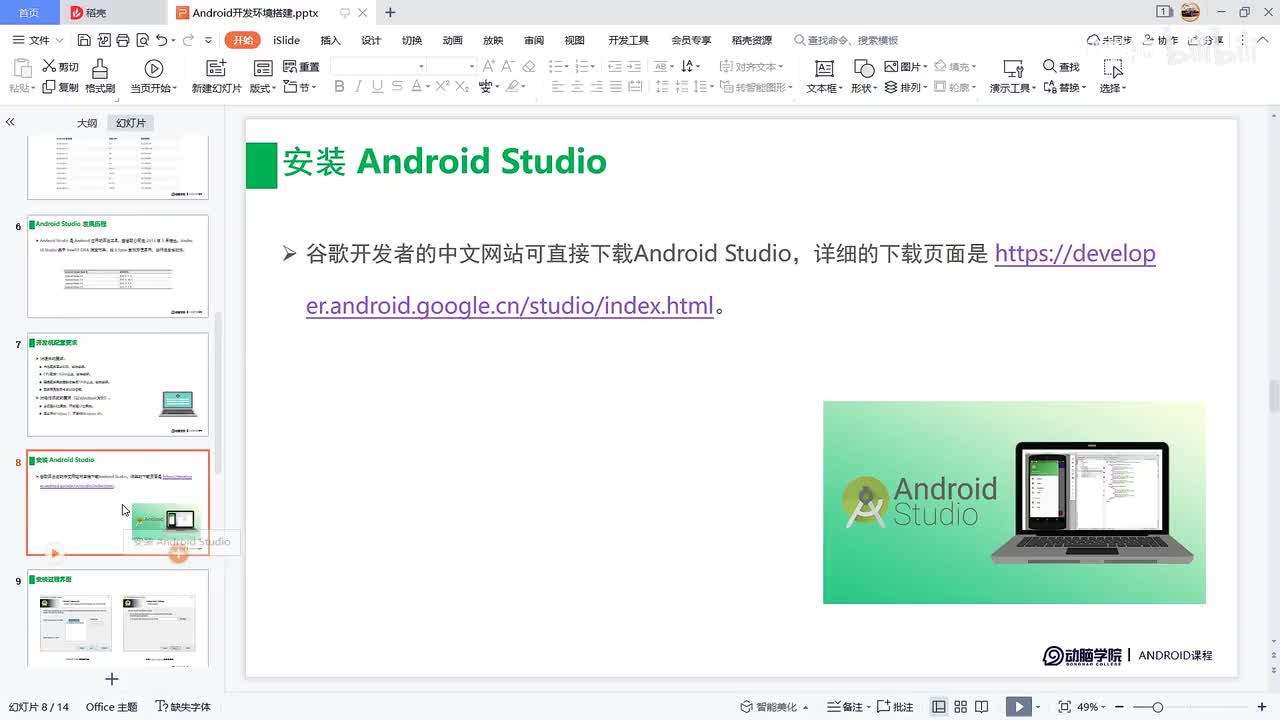Switch to the Review (审阅) tab

click(x=534, y=40)
